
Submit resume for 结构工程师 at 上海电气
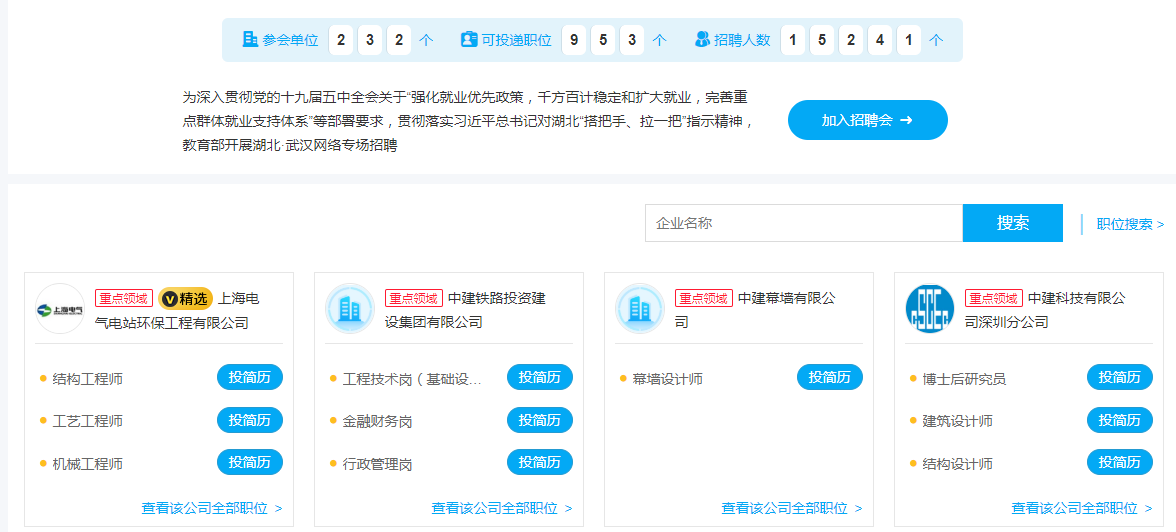pos(249,377)
